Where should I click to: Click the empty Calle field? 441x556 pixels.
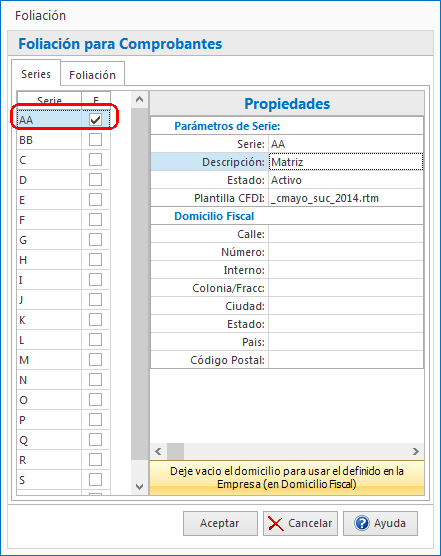346,234
